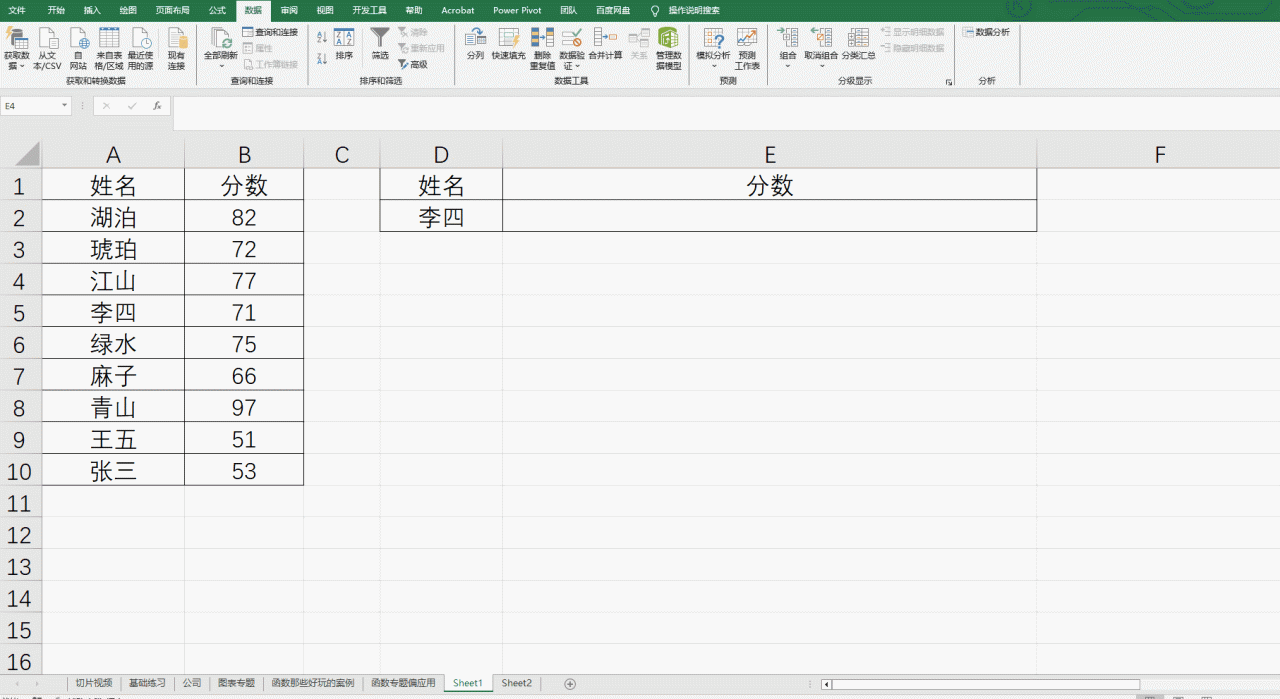The width and height of the screenshot is (1280, 699).
Task: Open the Sort (排序) dialog
Action: click(344, 44)
